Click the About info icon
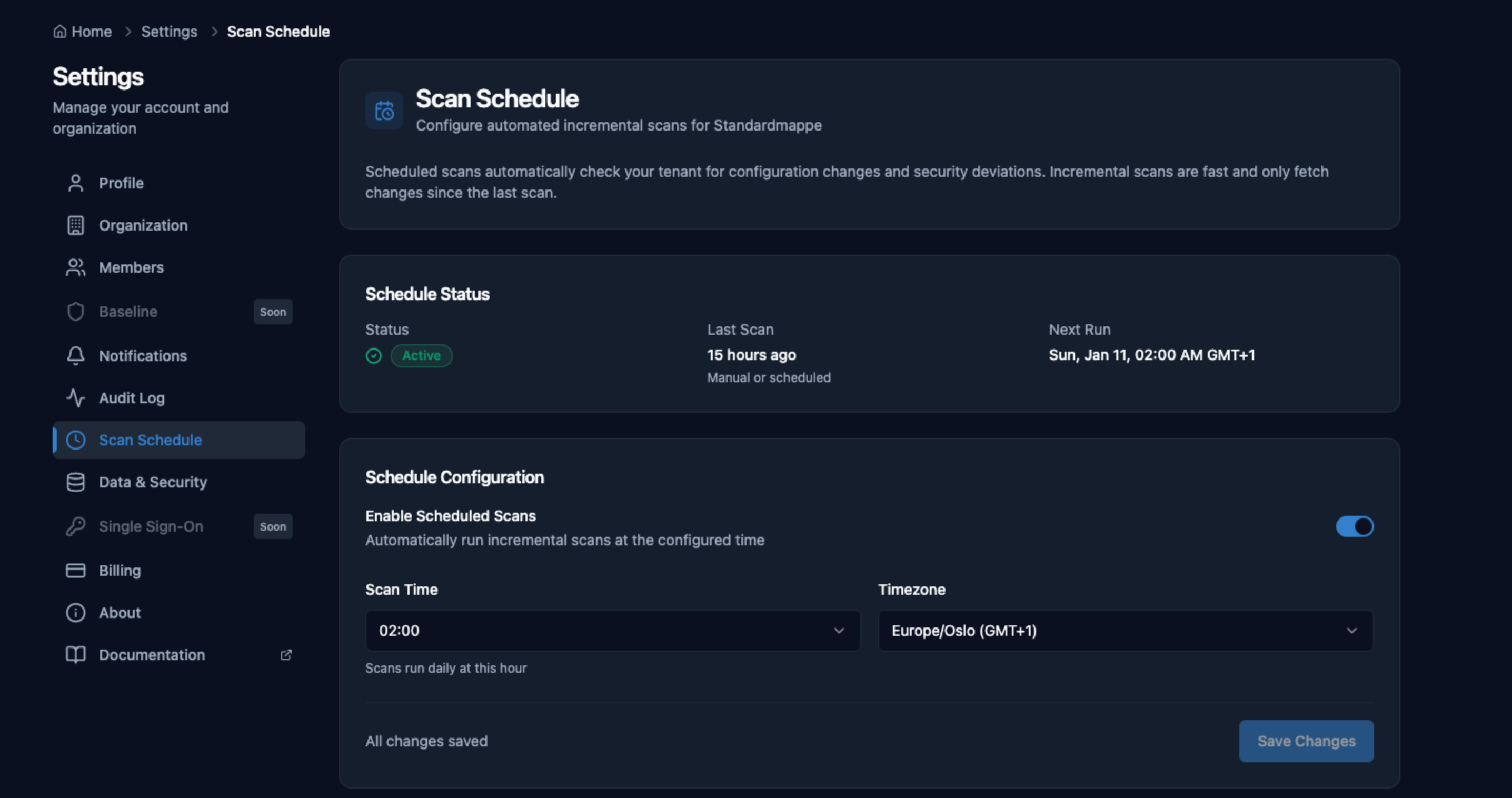This screenshot has width=1512, height=798. (76, 613)
